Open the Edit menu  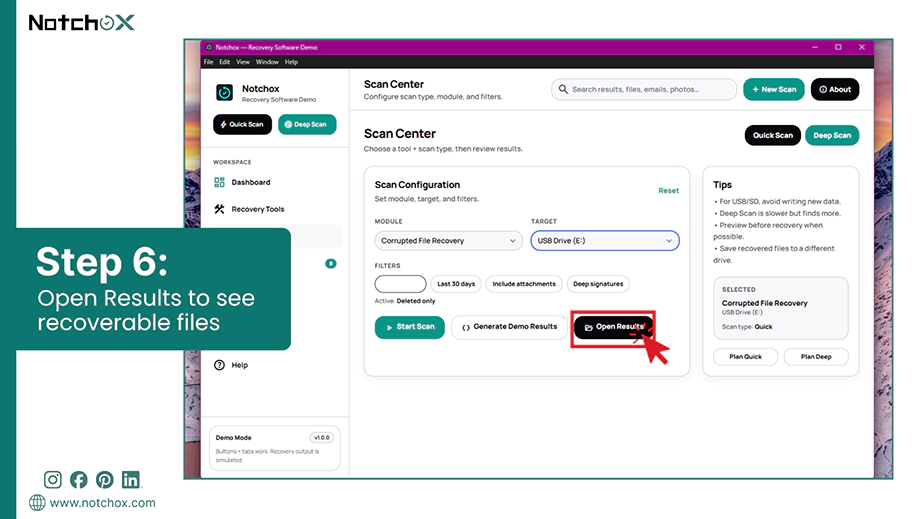(225, 62)
